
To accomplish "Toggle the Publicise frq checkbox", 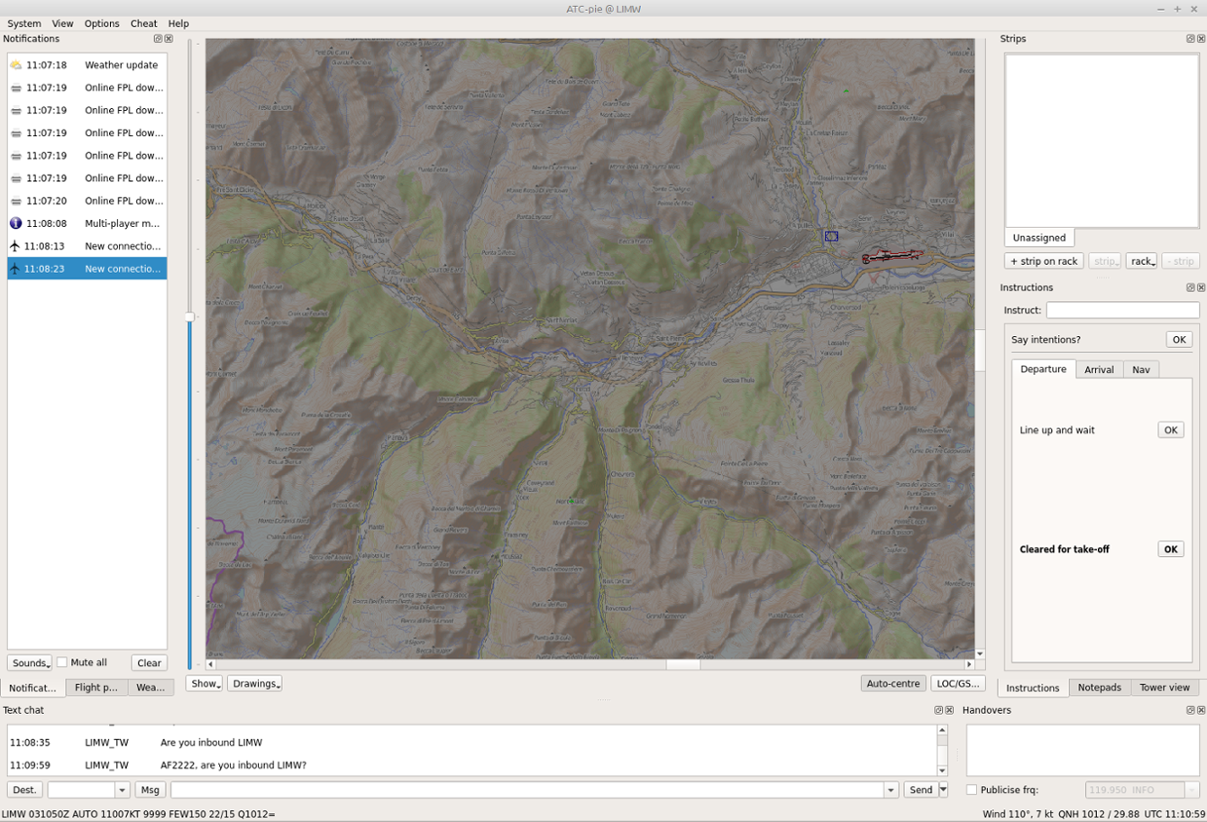I will (x=972, y=790).
